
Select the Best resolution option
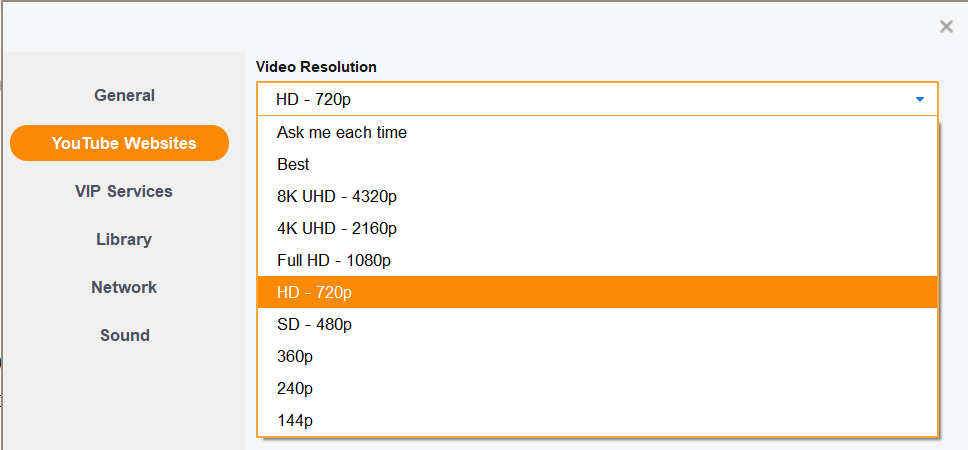tap(294, 164)
